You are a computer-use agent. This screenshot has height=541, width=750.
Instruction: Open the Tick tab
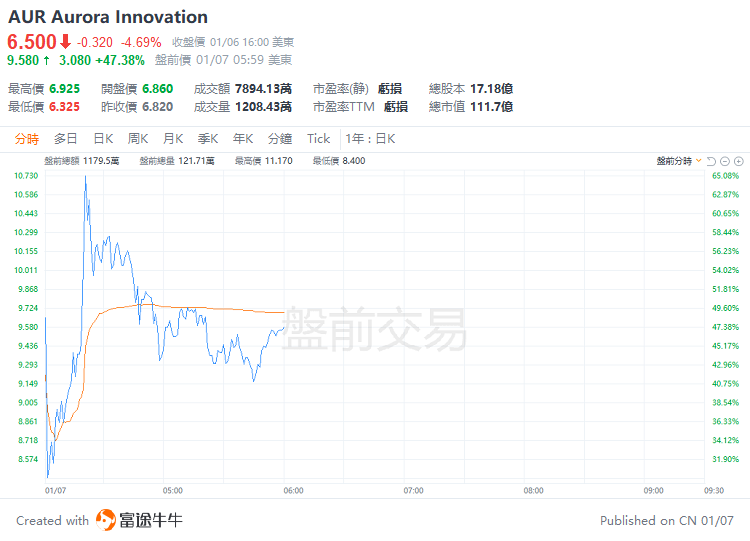[x=318, y=139]
